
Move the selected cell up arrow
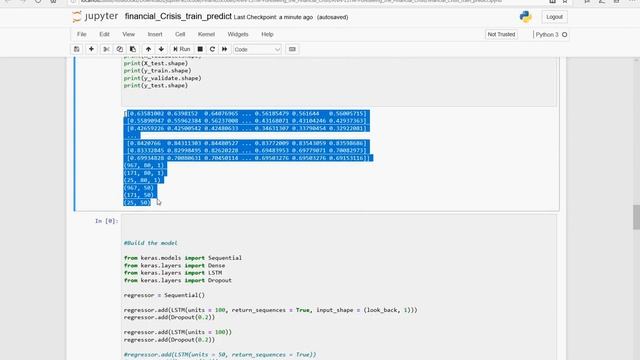(x=148, y=49)
